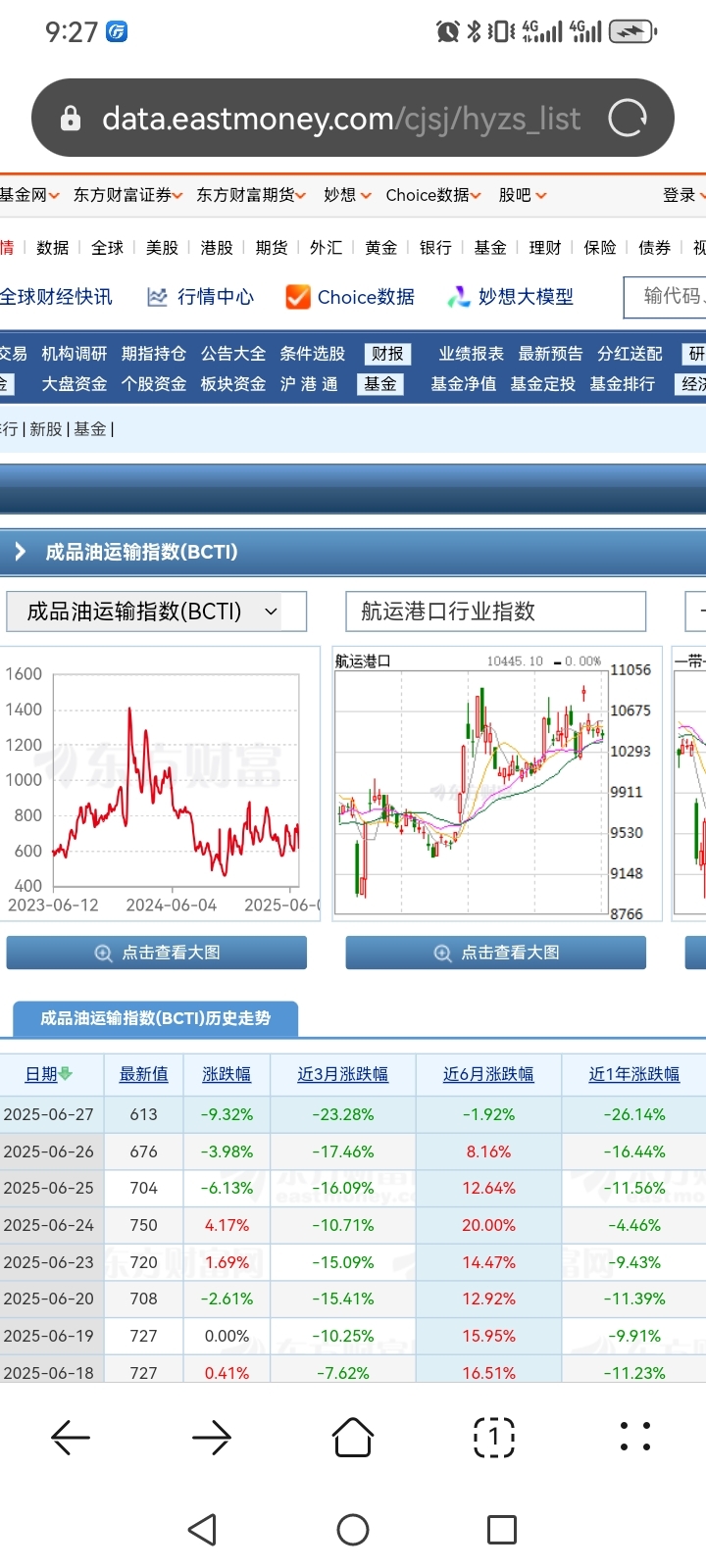Expand the top-bar Choice数据 dropdown

pos(433,195)
